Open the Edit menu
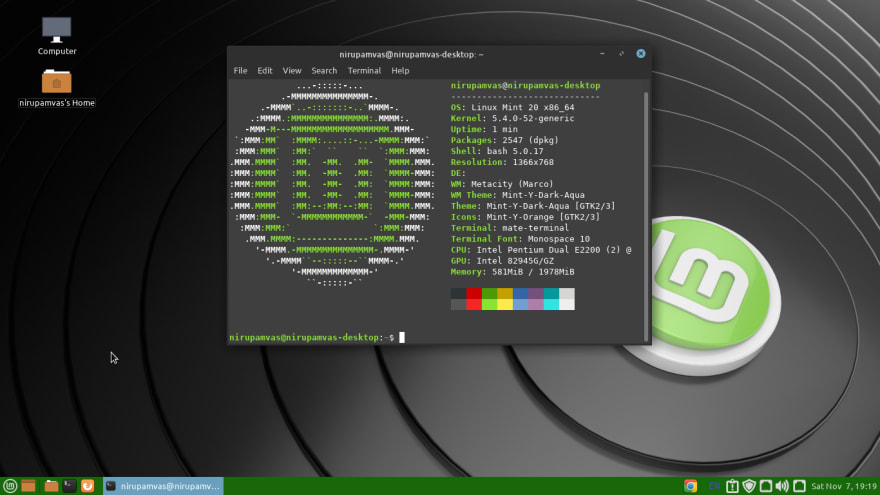The image size is (880, 495). [264, 71]
